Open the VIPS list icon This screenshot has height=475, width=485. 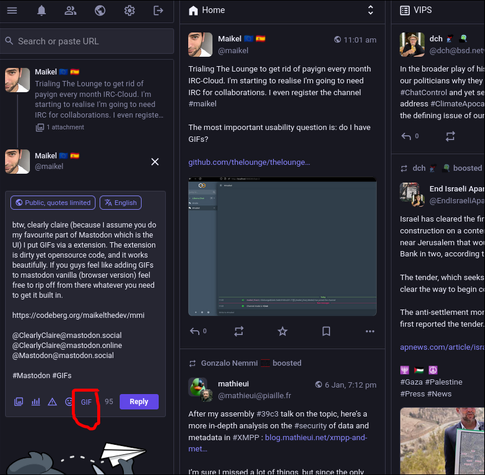(405, 11)
